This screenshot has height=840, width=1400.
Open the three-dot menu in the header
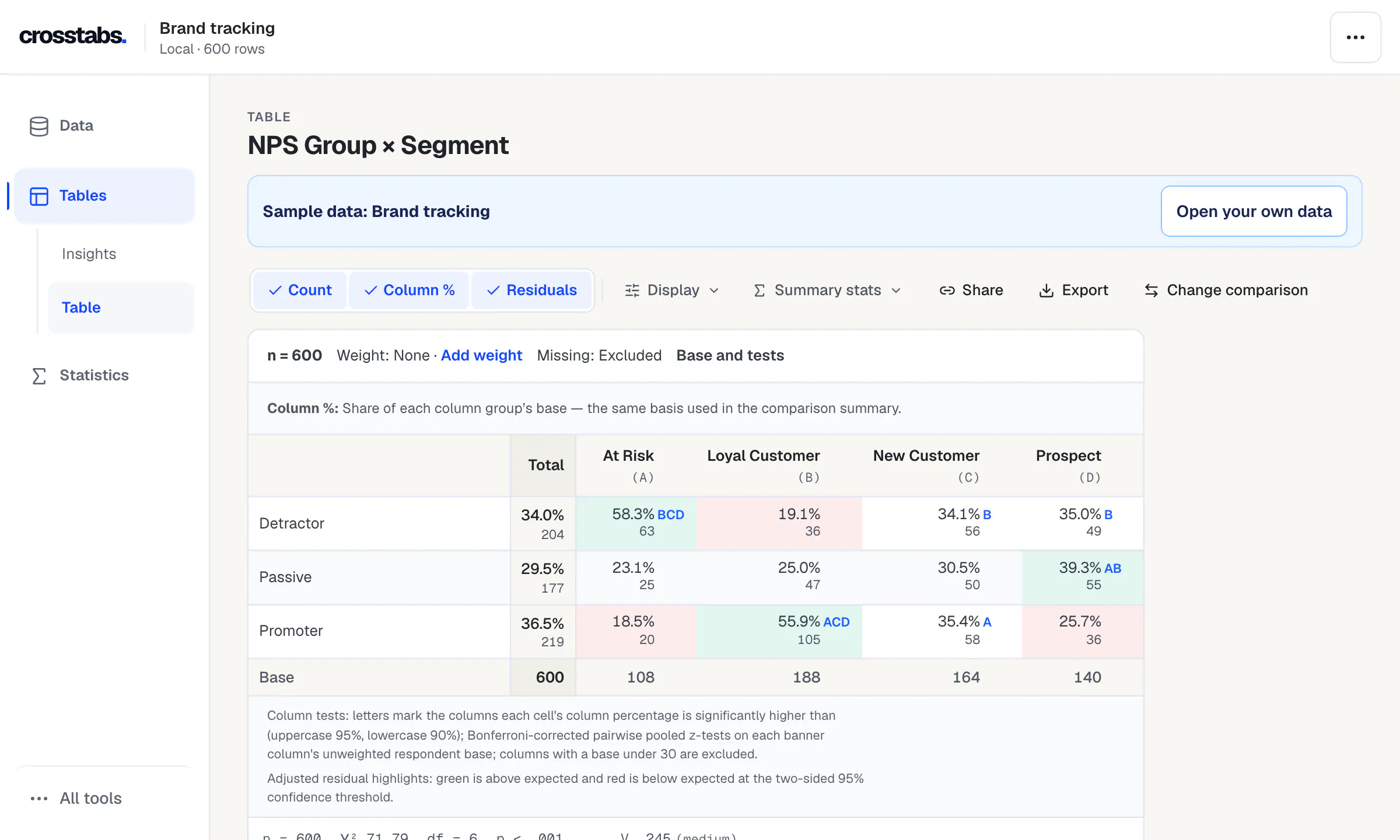tap(1355, 37)
